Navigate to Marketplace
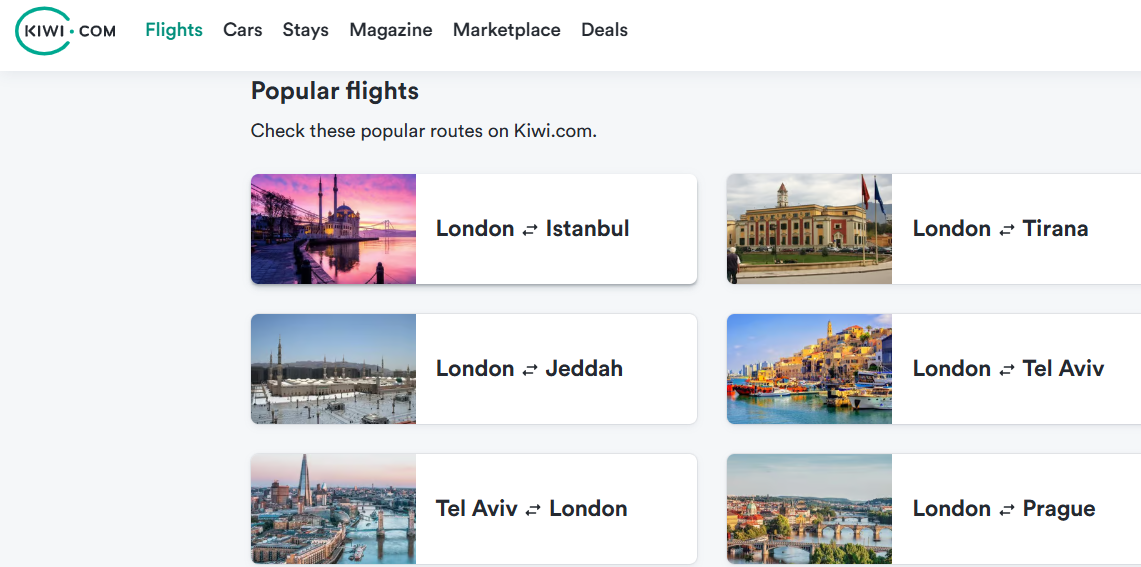Image resolution: width=1141 pixels, height=567 pixels. (507, 30)
